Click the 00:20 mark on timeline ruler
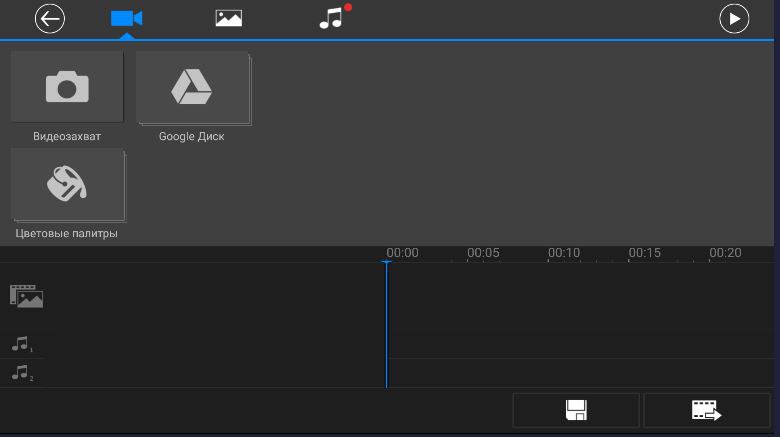The image size is (780, 437). click(725, 253)
